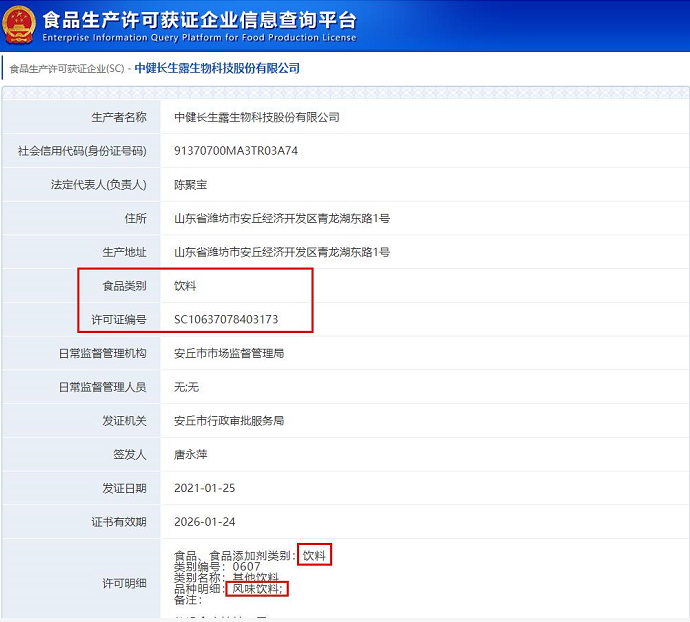Select issue date 2021-01-25

click(205, 488)
